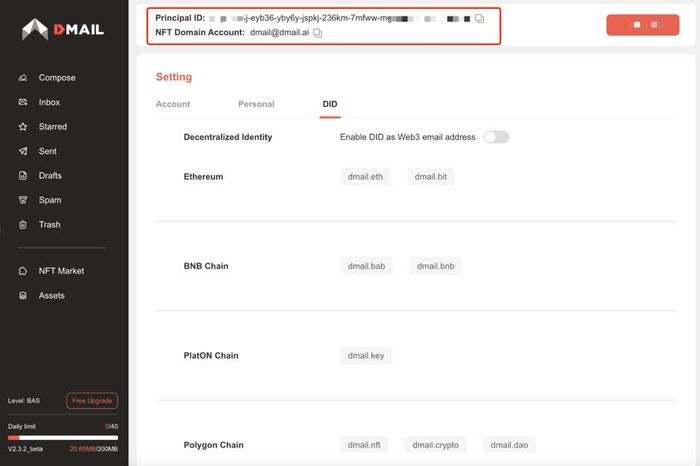Click the Compose pencil icon
The height and width of the screenshot is (466, 700).
tap(23, 78)
